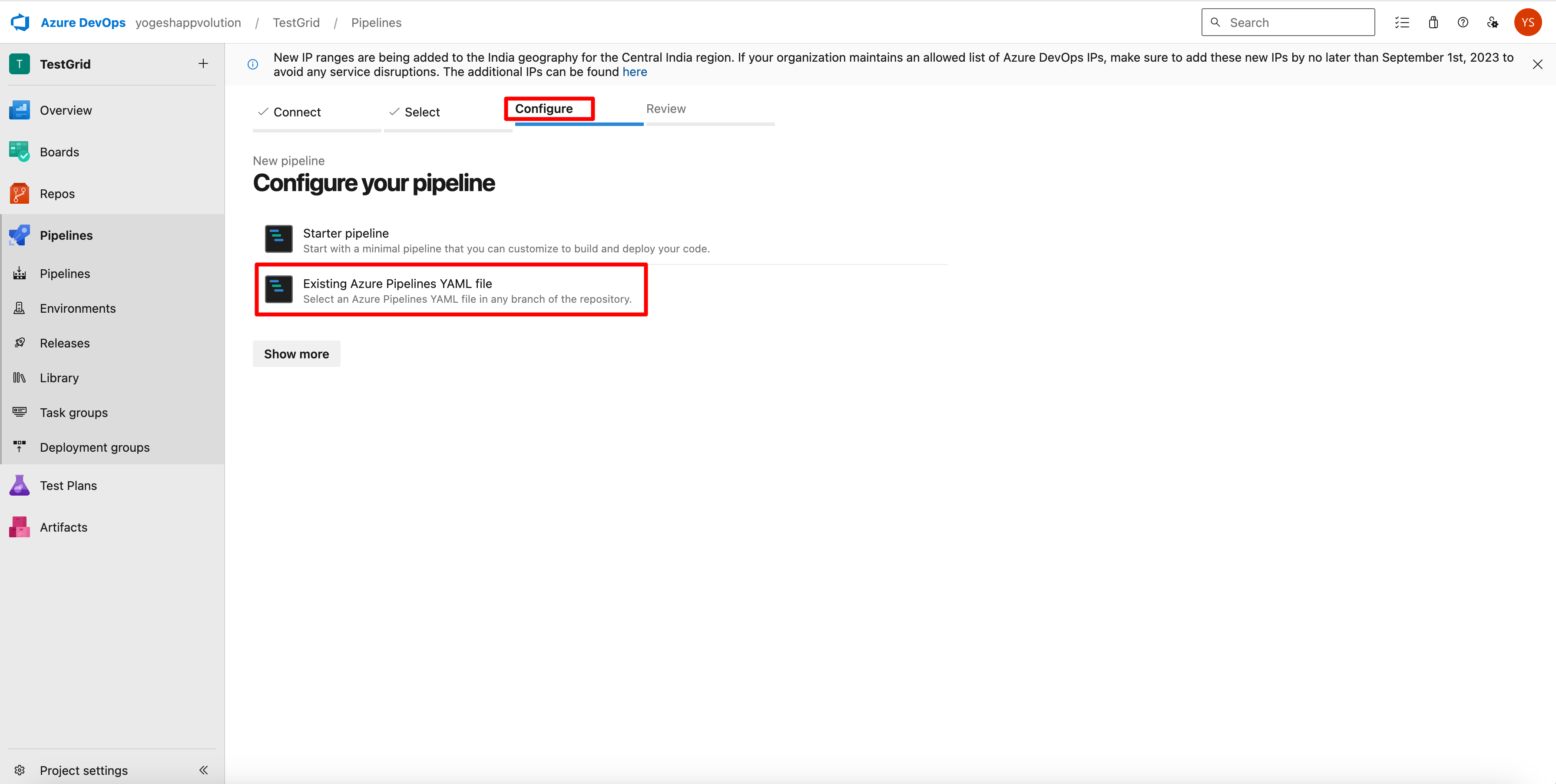Click the Releases rocket icon

tap(19, 343)
